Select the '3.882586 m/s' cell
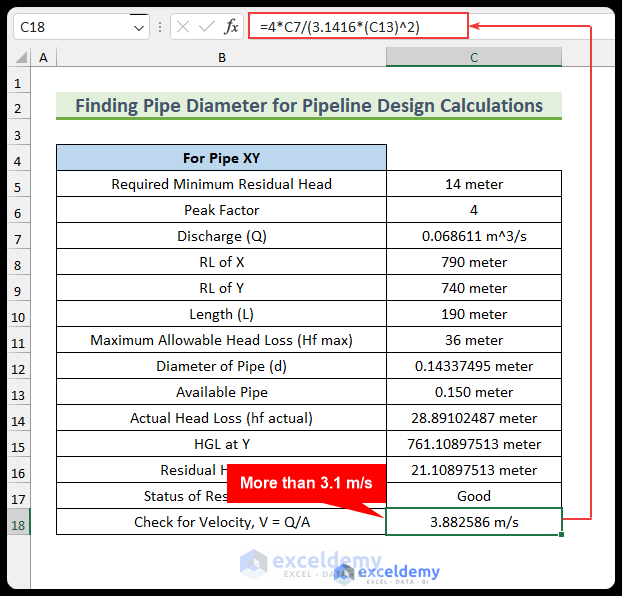The width and height of the screenshot is (622, 596). tap(474, 522)
